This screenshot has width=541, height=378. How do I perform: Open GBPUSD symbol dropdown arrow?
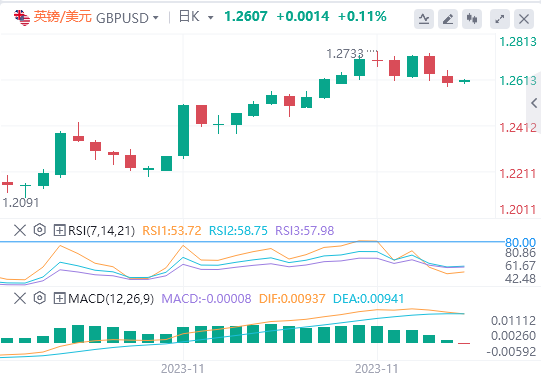[156, 18]
